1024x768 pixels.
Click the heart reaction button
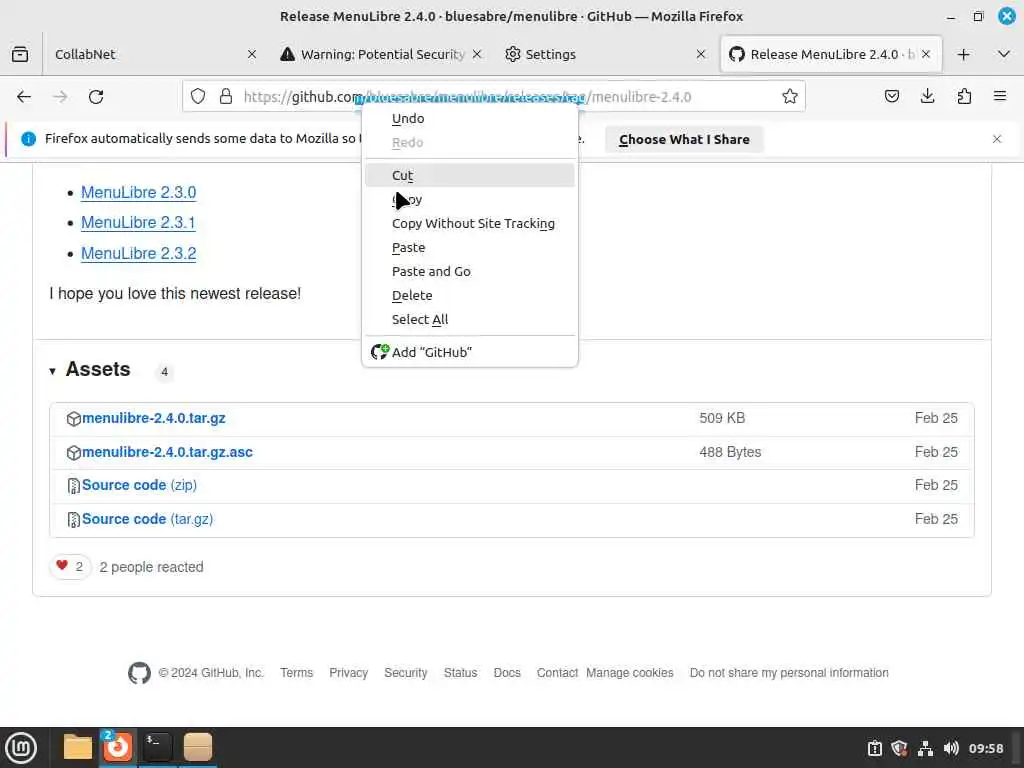click(x=70, y=566)
